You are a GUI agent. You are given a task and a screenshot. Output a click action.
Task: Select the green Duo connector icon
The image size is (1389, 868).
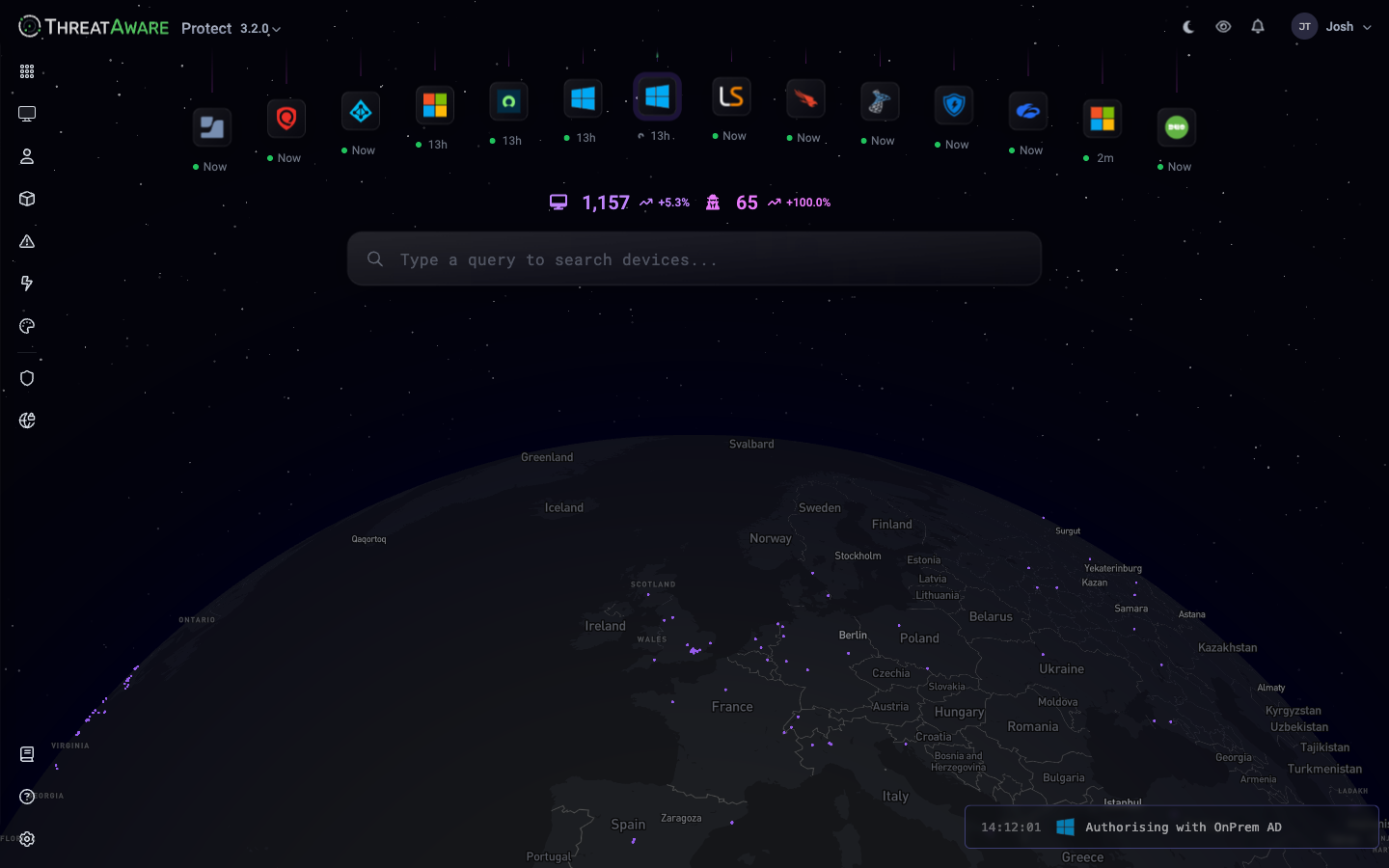click(1177, 127)
